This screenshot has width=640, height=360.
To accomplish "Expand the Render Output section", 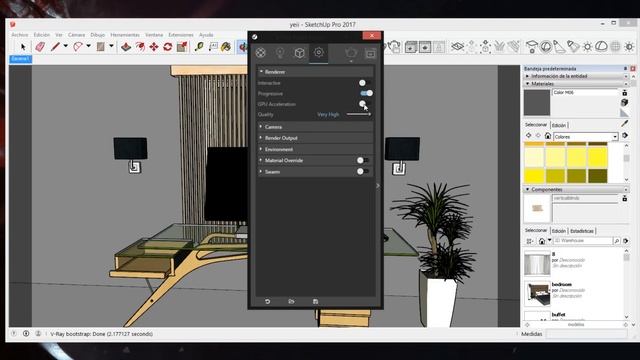I will (x=315, y=138).
